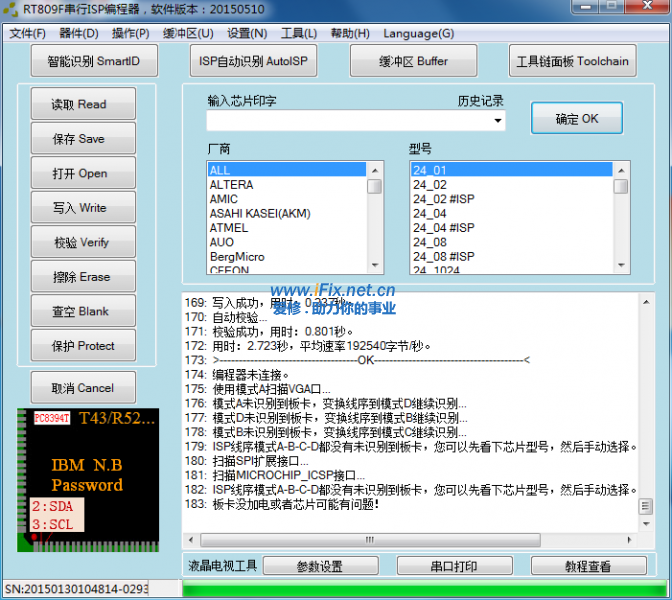
Task: Confirm with the 确定 OK button
Action: (577, 118)
